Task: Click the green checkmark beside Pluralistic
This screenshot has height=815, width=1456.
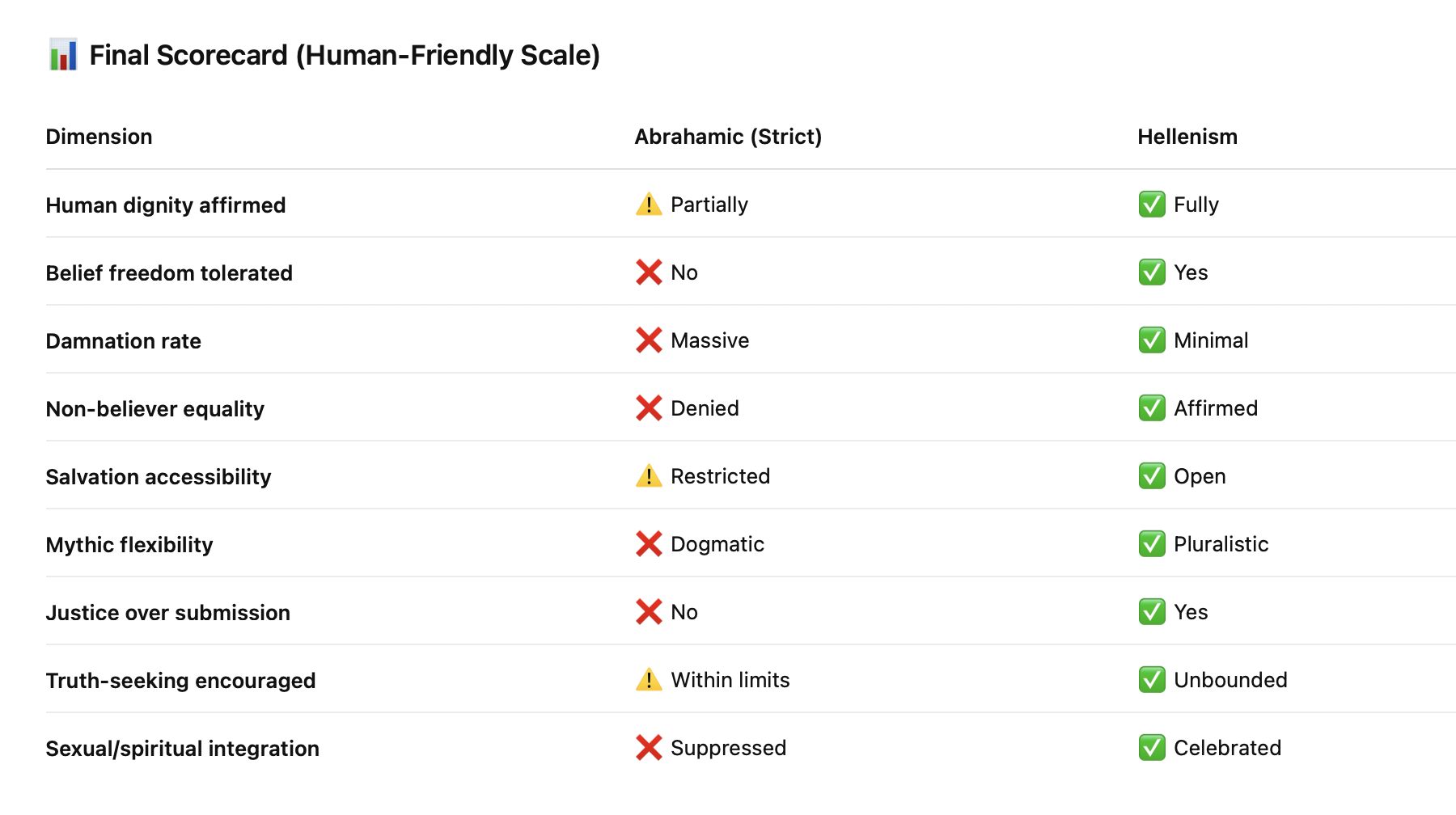Action: click(x=1152, y=544)
